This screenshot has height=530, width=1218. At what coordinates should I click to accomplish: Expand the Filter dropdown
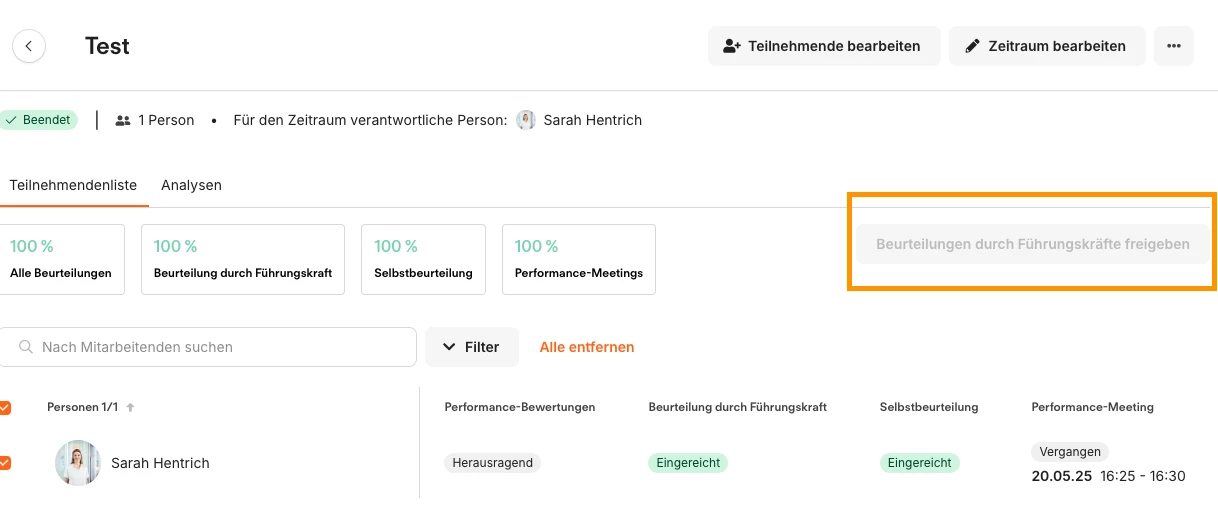[x=472, y=347]
